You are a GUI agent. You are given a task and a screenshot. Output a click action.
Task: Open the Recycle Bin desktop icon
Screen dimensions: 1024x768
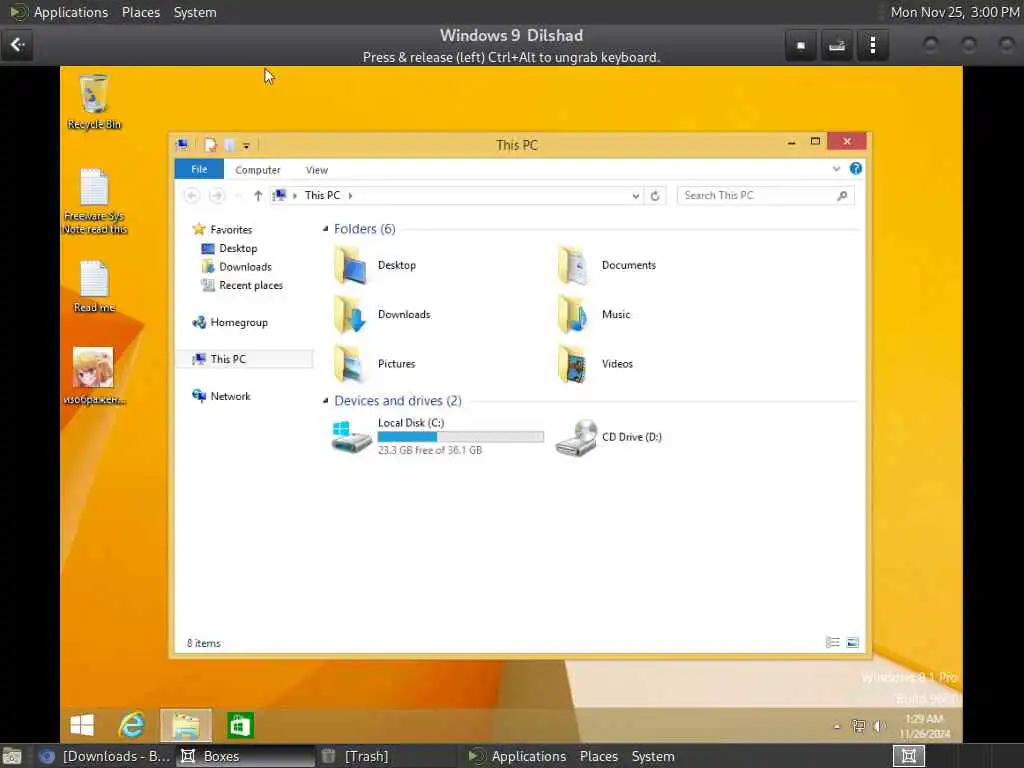coord(94,101)
